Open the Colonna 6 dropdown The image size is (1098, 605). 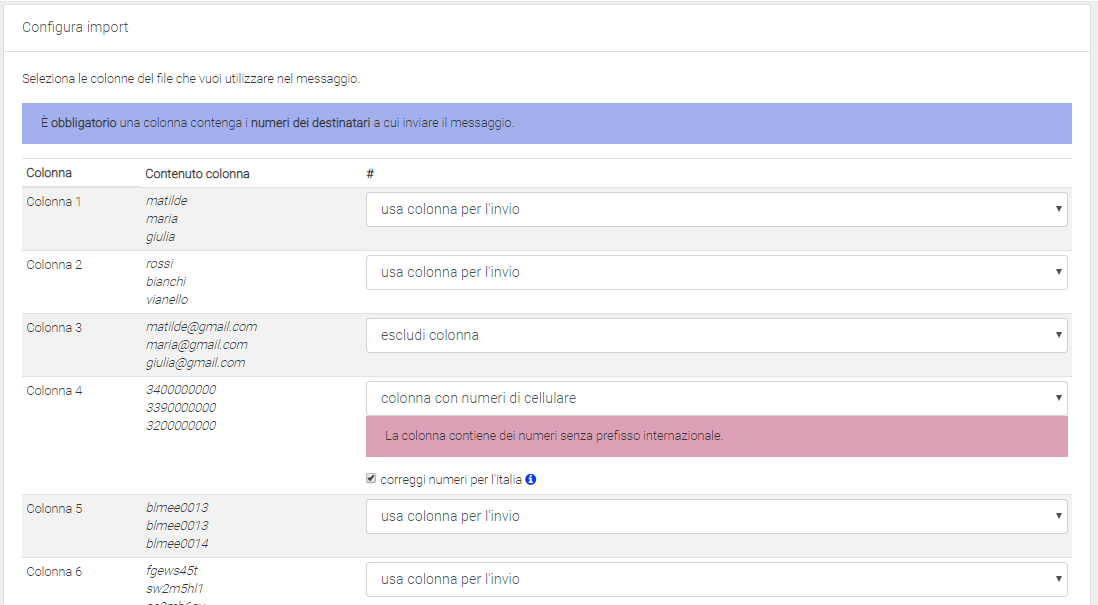point(716,579)
